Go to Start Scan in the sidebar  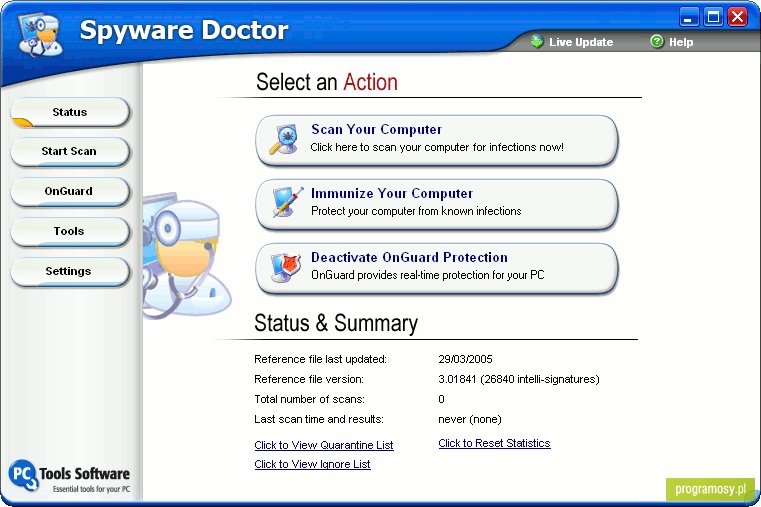click(70, 151)
